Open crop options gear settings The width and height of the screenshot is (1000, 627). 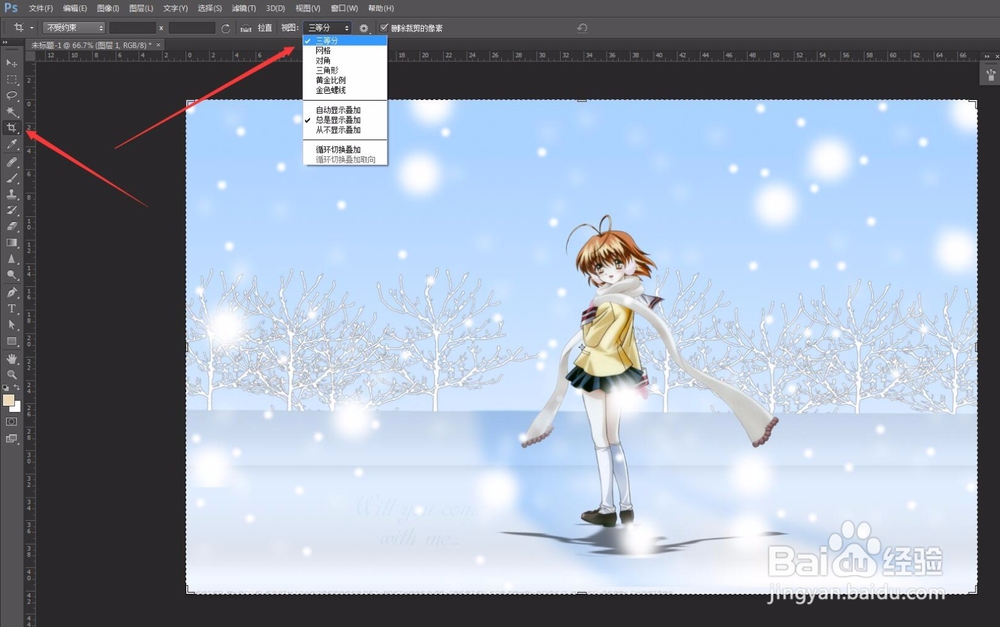tap(364, 28)
